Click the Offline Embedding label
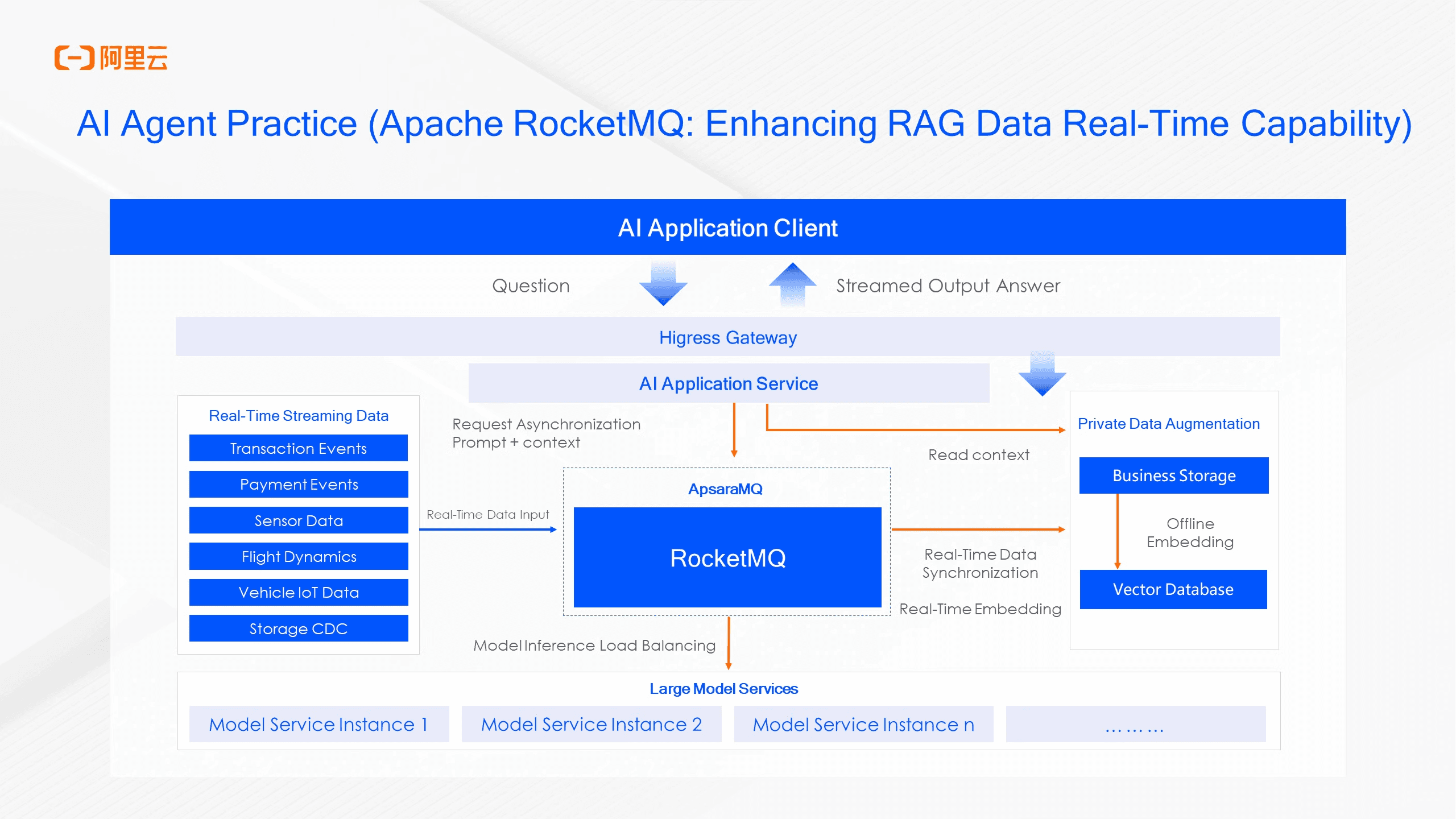The height and width of the screenshot is (819, 1456). click(1190, 533)
